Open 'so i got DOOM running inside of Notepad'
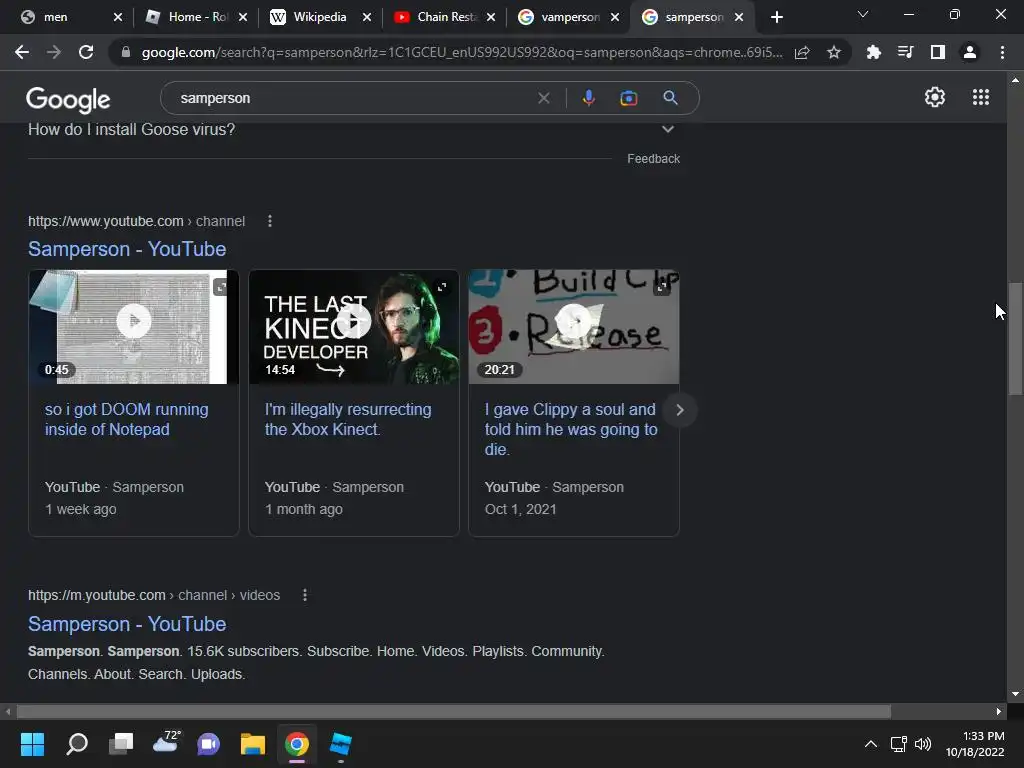 [x=126, y=419]
